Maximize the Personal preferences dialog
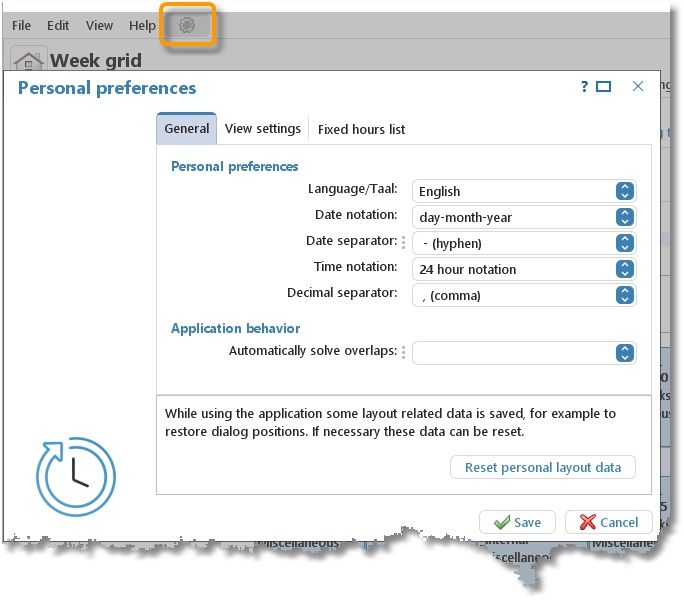The height and width of the screenshot is (601, 684). click(604, 87)
